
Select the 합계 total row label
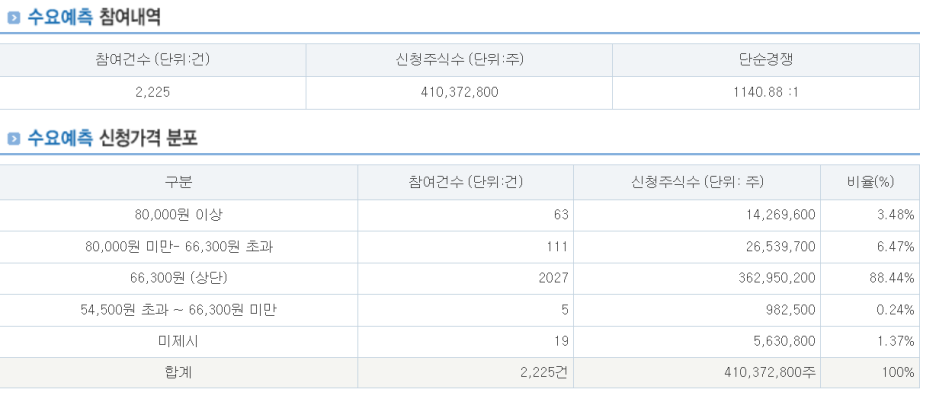pyautogui.click(x=178, y=373)
